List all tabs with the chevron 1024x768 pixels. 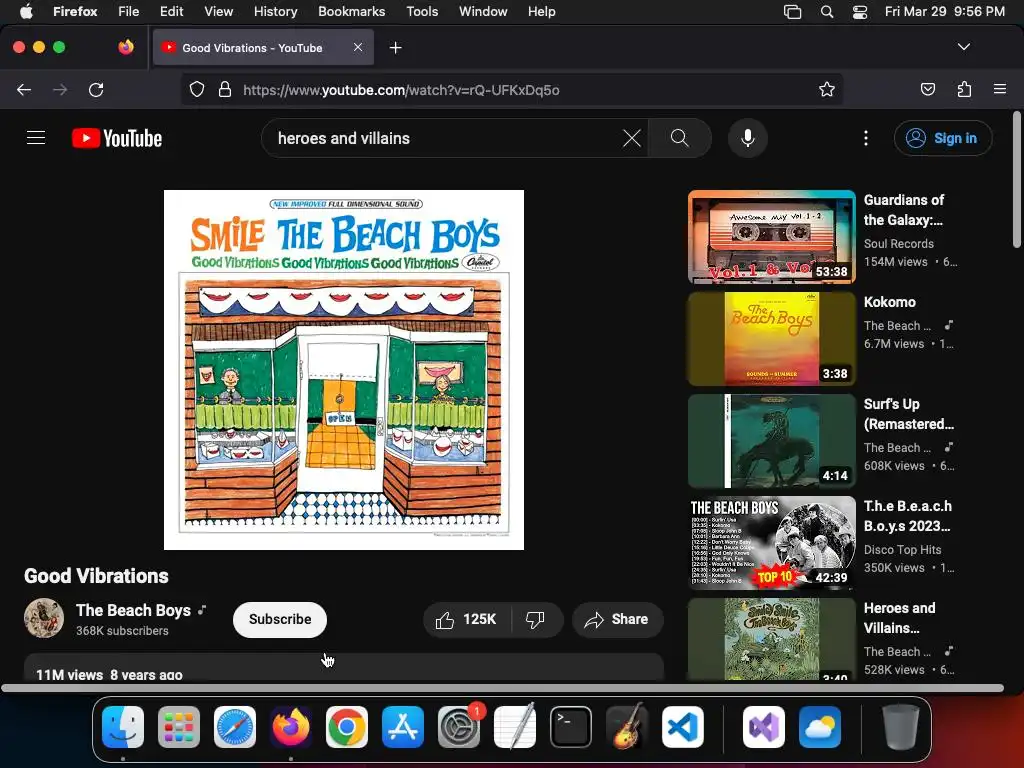[x=963, y=47]
